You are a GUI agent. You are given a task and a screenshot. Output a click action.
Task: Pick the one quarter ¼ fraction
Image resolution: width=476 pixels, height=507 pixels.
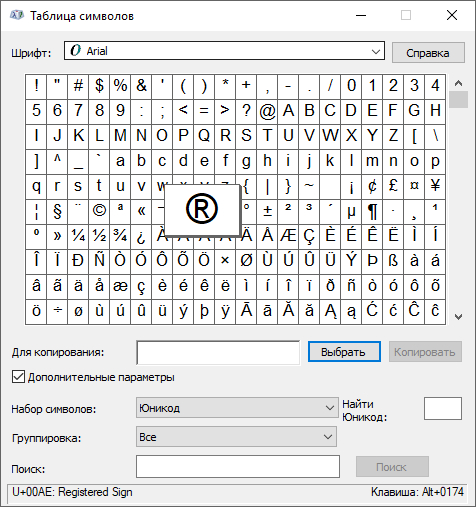click(x=78, y=237)
